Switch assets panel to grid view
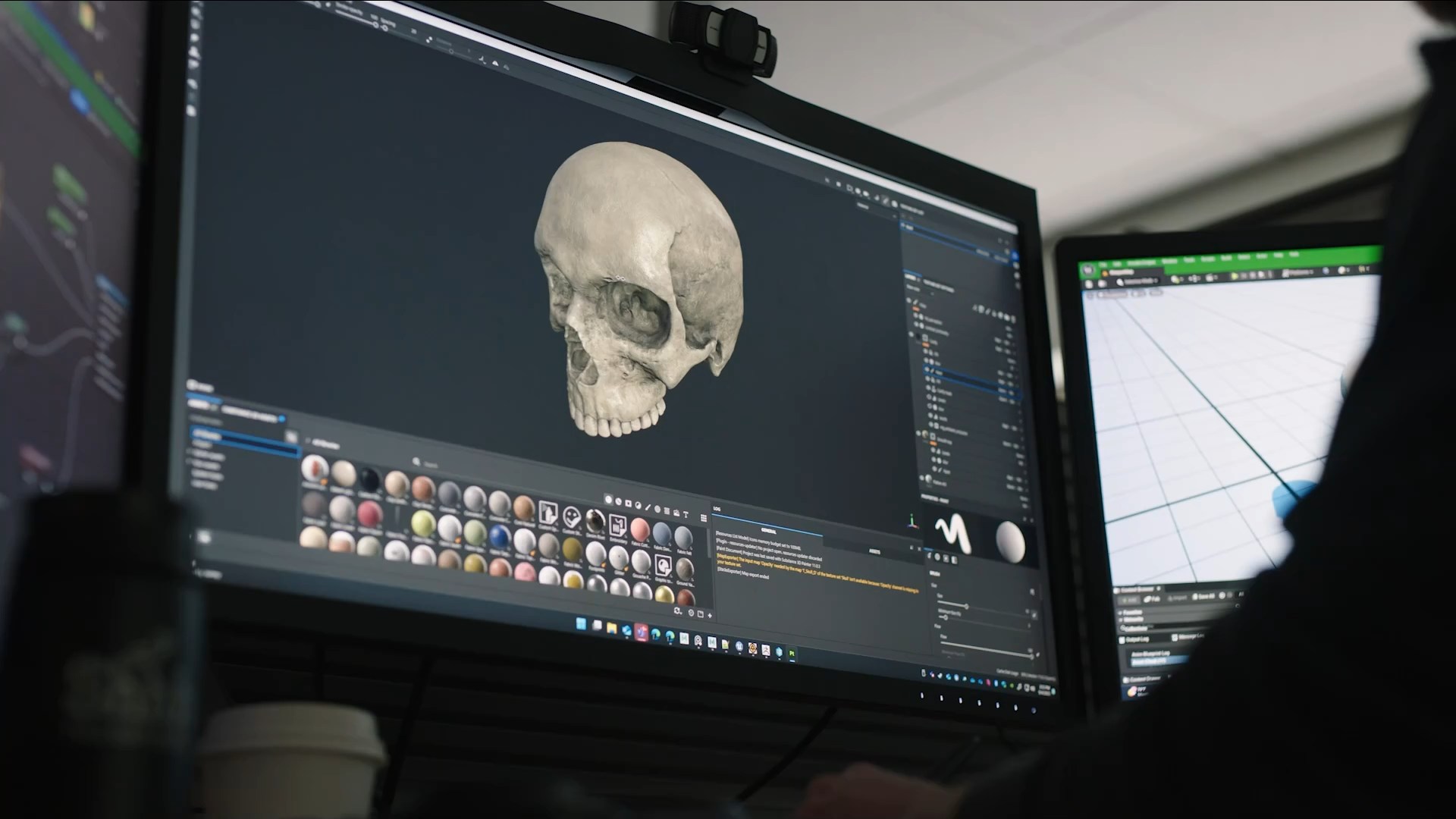The height and width of the screenshot is (819, 1456). tap(704, 518)
